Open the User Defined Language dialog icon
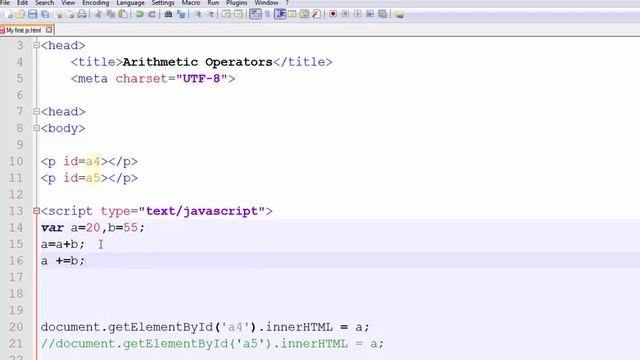The height and width of the screenshot is (360, 640). 292,15
